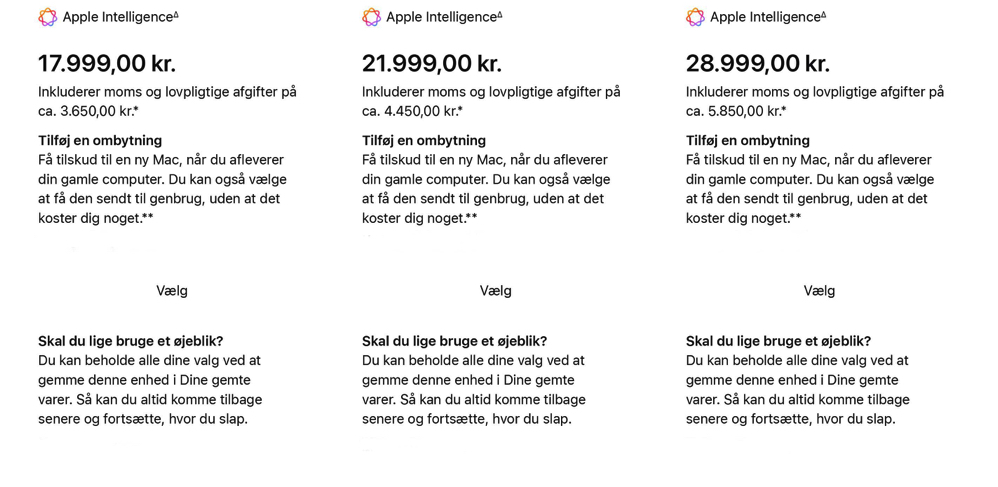Select Vælg for the 17.999,00 kr. Mac
Image resolution: width=998 pixels, height=487 pixels.
(x=172, y=291)
